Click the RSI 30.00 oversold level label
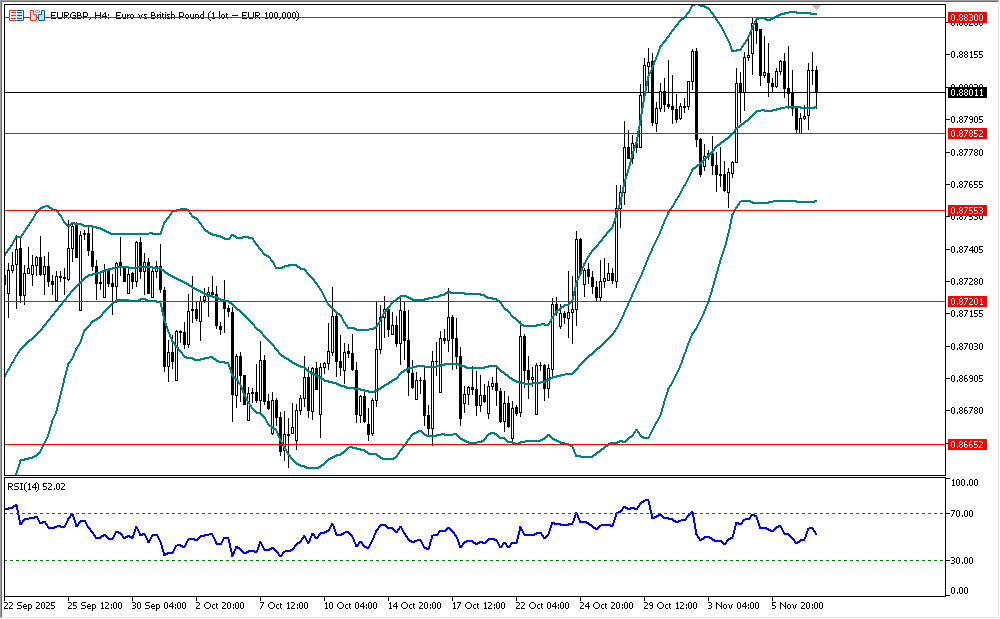Image resolution: width=1000 pixels, height=619 pixels. click(963, 560)
